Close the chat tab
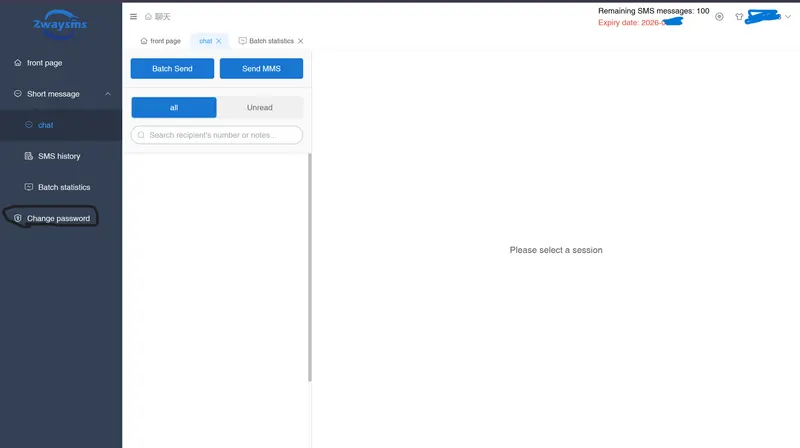This screenshot has height=448, width=800. coord(219,41)
